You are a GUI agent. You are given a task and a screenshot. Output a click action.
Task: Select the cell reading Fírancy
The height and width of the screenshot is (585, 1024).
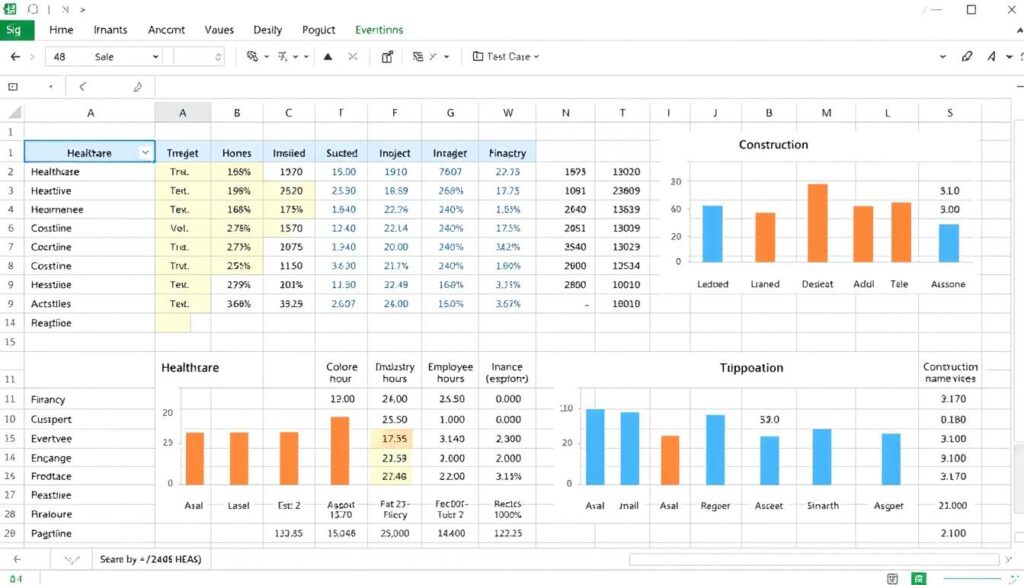tap(89, 400)
